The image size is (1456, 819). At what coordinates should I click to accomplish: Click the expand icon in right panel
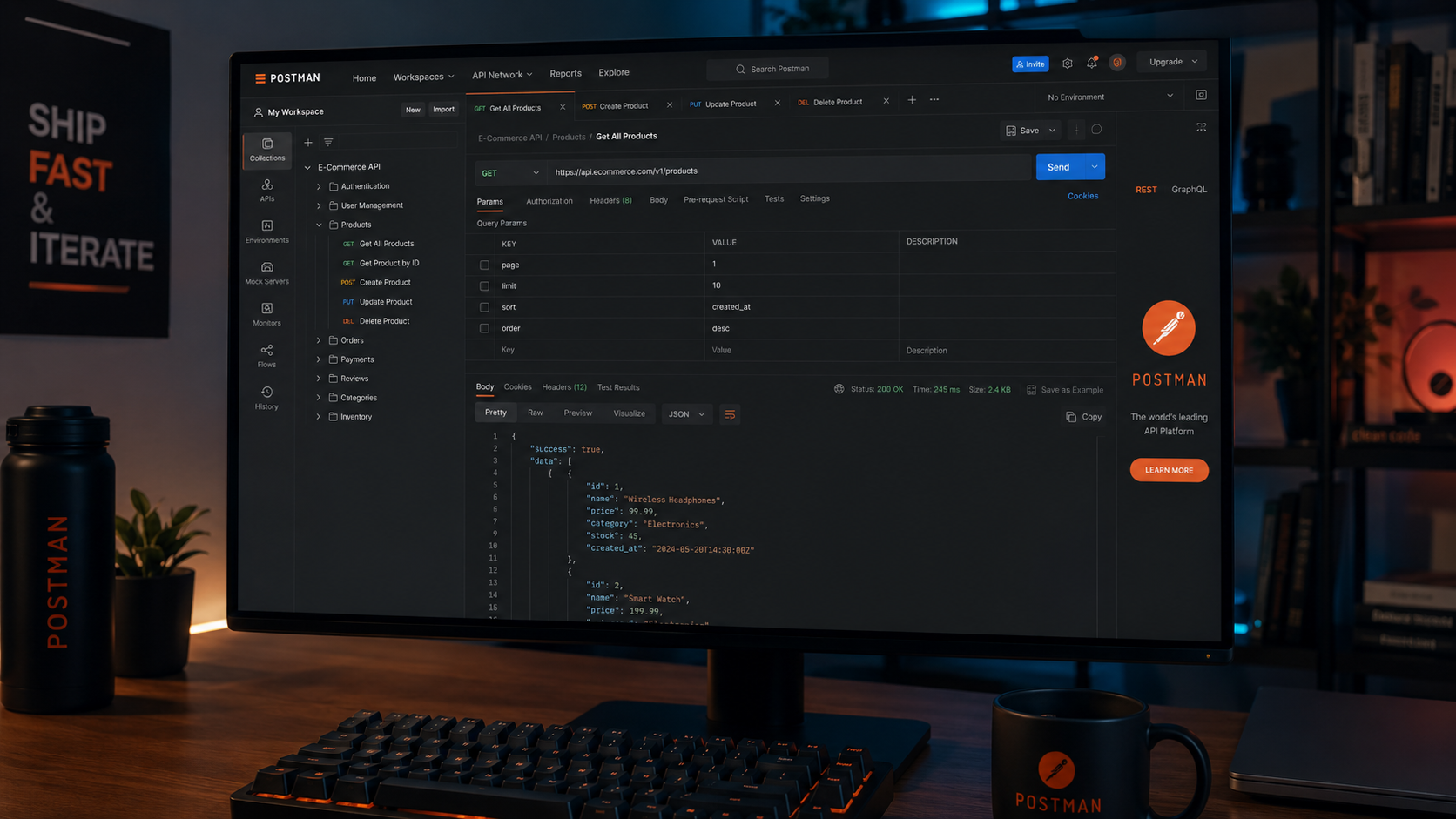pyautogui.click(x=1202, y=127)
